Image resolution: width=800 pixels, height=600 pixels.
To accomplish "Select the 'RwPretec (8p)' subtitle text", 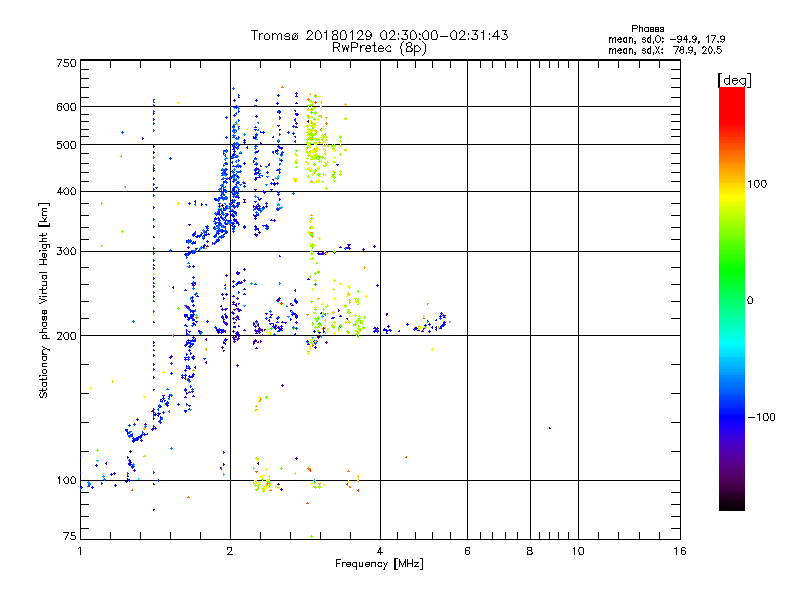I will pos(379,48).
